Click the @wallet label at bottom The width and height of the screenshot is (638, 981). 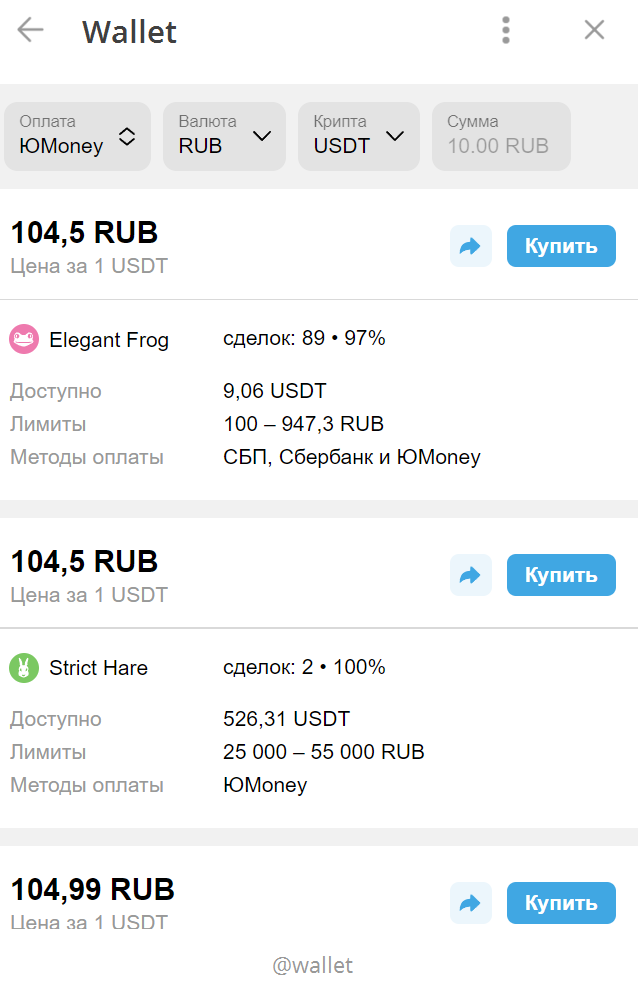pos(313,965)
